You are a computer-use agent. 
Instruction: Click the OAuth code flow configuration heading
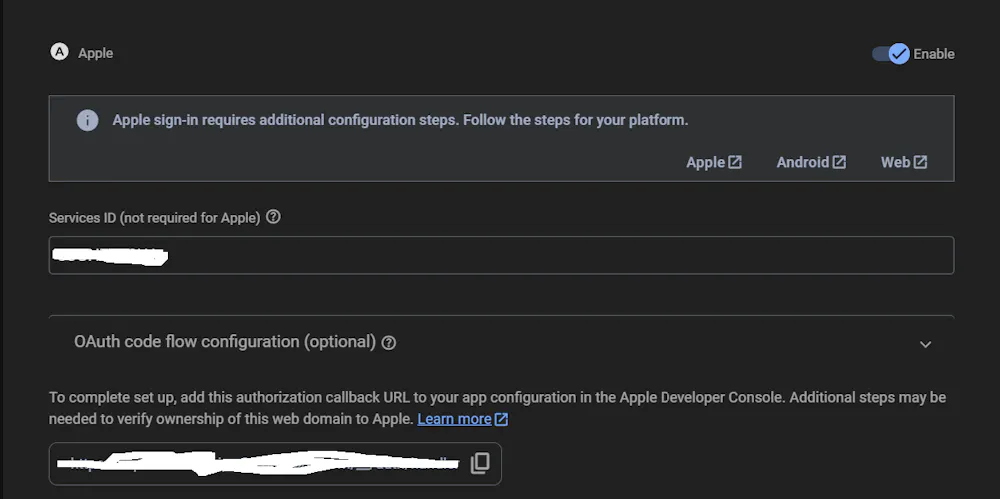point(224,342)
